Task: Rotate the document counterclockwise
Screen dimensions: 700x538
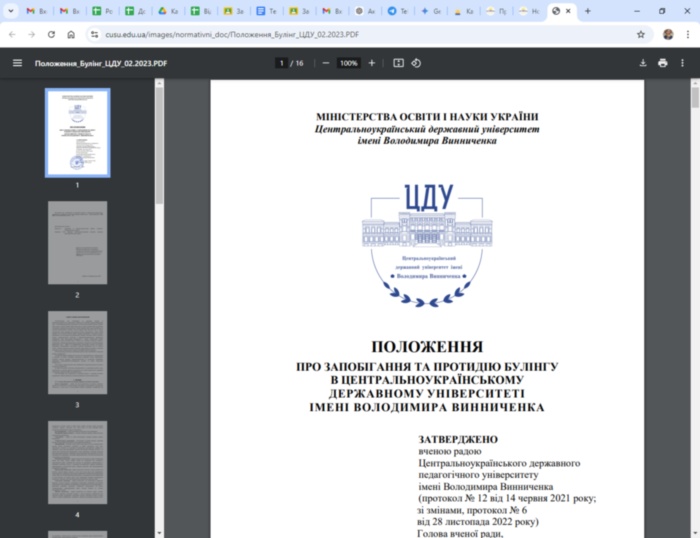Action: [416, 63]
